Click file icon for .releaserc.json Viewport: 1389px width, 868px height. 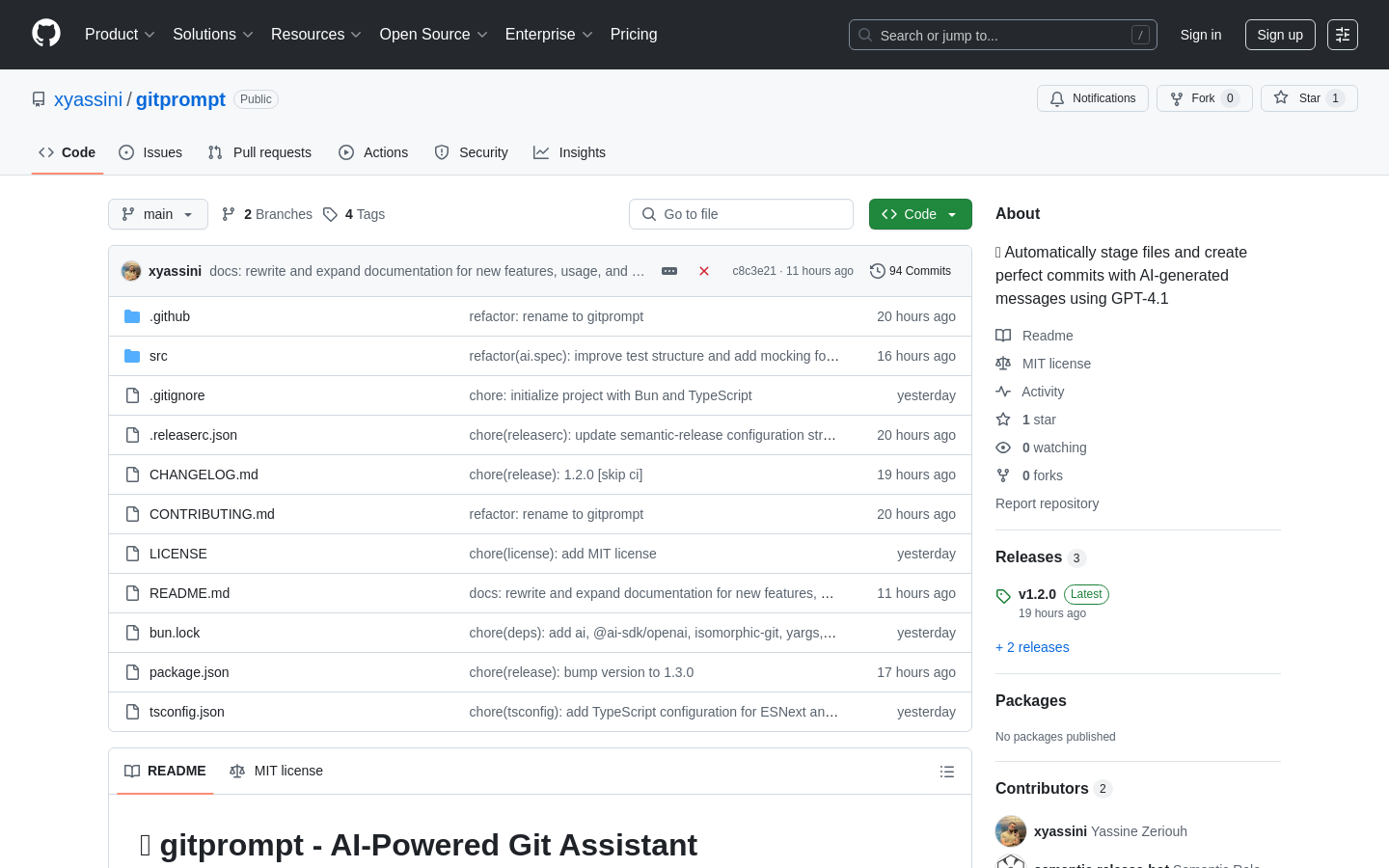(x=132, y=435)
